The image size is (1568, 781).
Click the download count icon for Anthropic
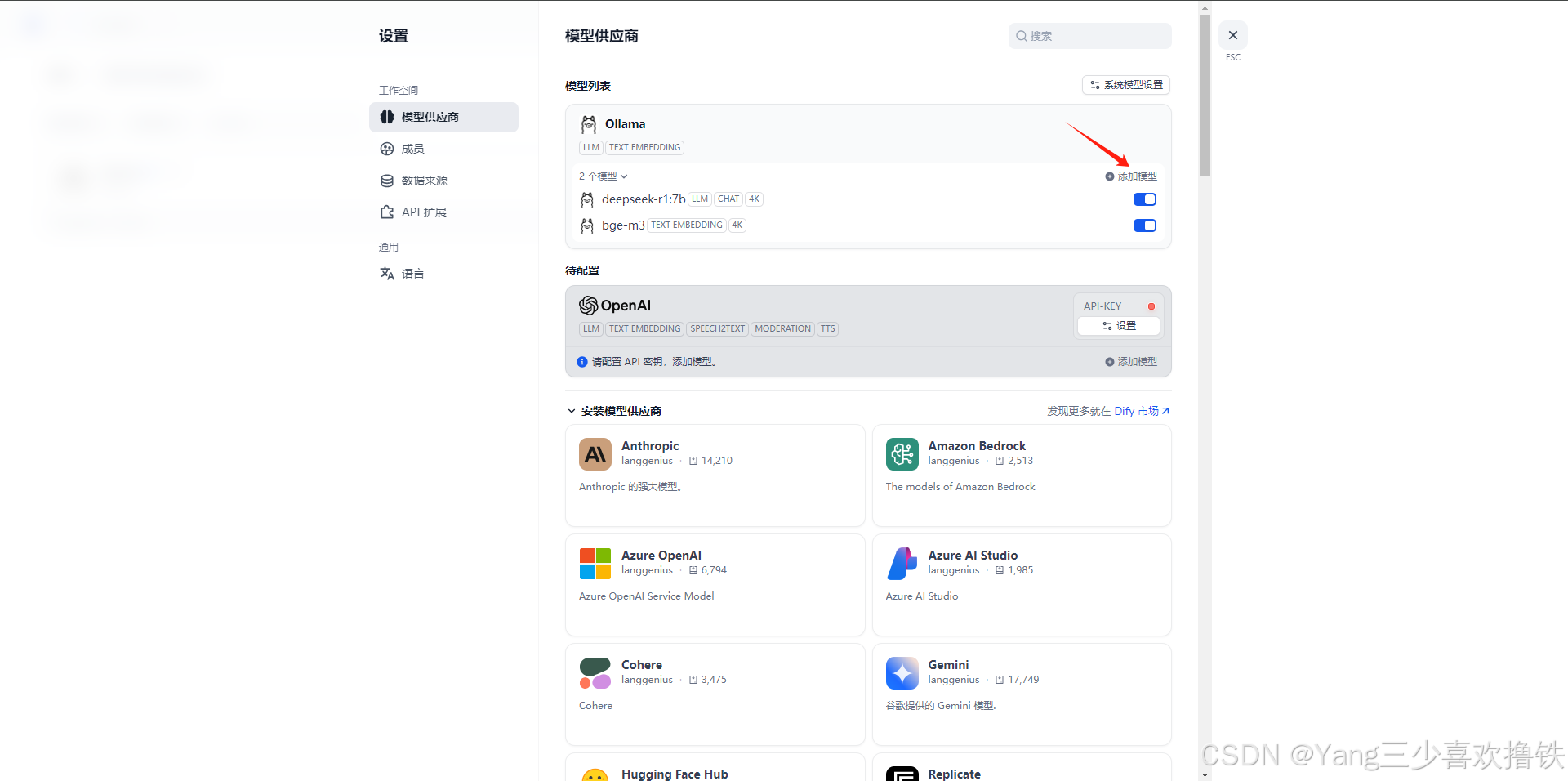(693, 461)
